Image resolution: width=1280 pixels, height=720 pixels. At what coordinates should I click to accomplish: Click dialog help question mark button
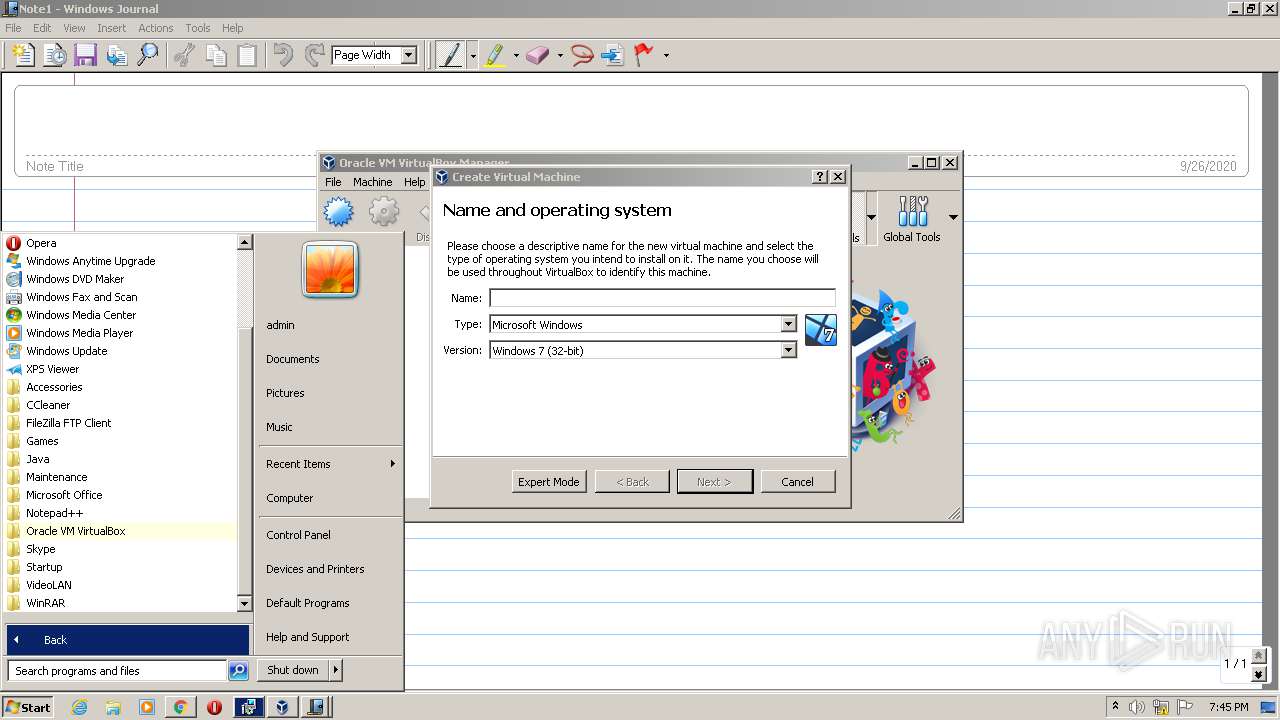[x=820, y=176]
